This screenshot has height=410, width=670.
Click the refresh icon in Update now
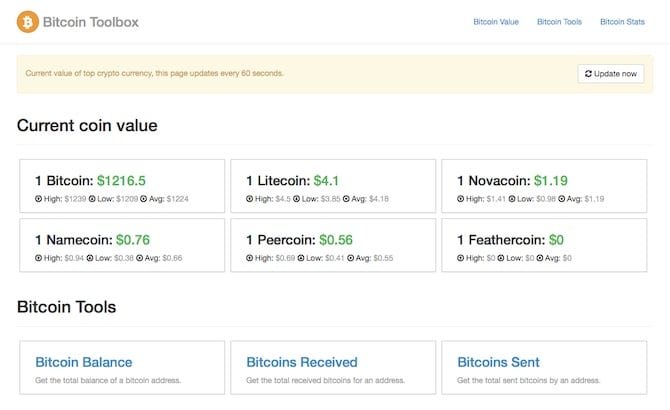click(x=588, y=73)
